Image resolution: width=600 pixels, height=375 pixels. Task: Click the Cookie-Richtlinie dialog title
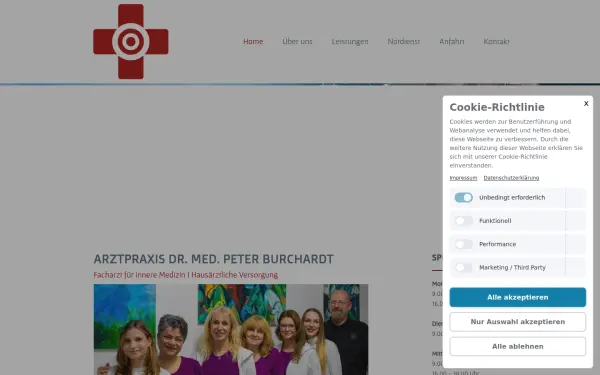click(497, 107)
